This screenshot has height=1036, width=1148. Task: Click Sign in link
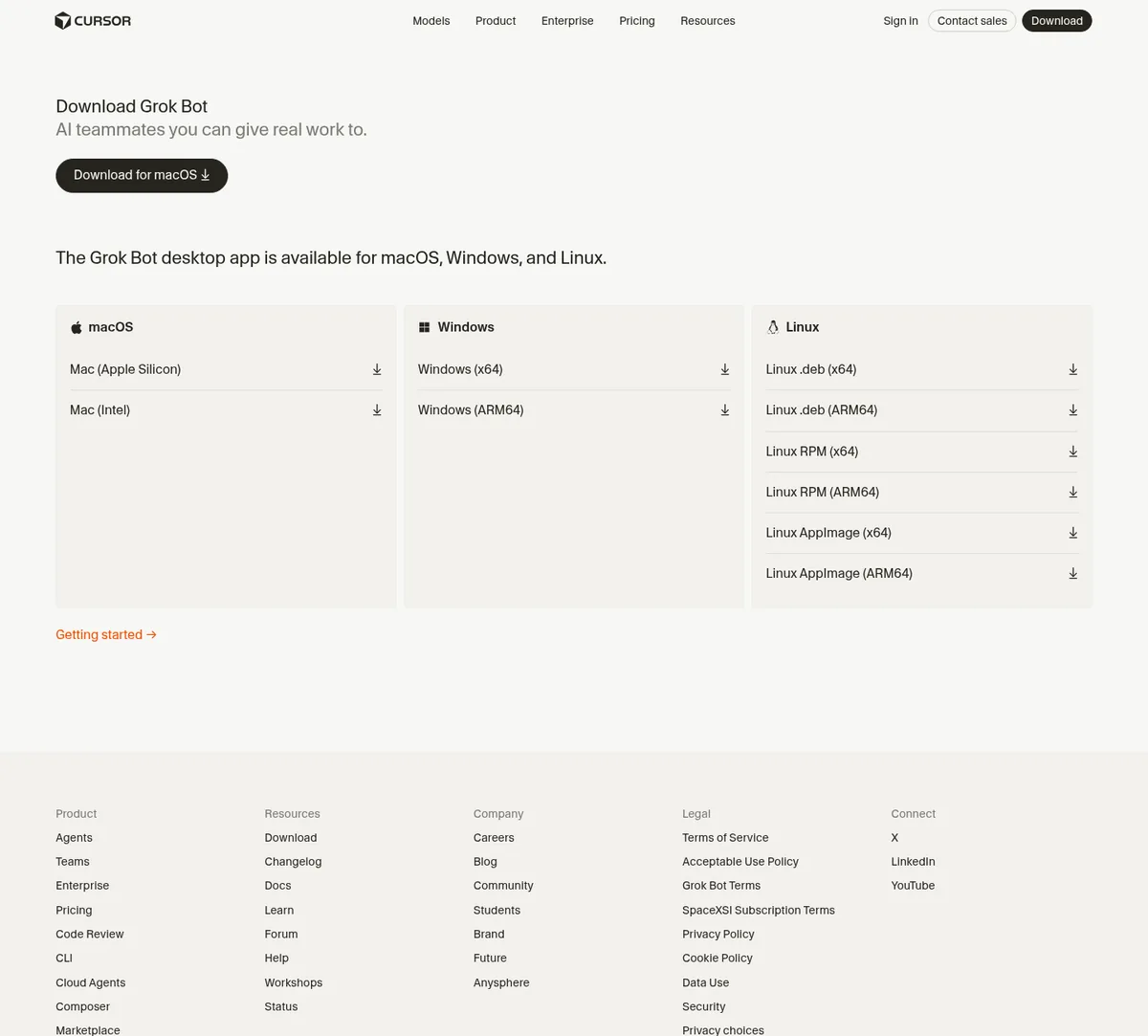point(900,21)
